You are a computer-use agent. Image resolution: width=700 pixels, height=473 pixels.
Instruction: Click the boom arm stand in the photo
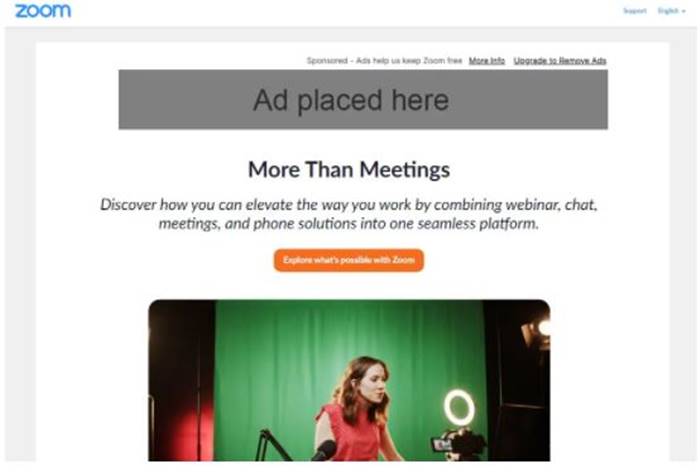(x=273, y=445)
